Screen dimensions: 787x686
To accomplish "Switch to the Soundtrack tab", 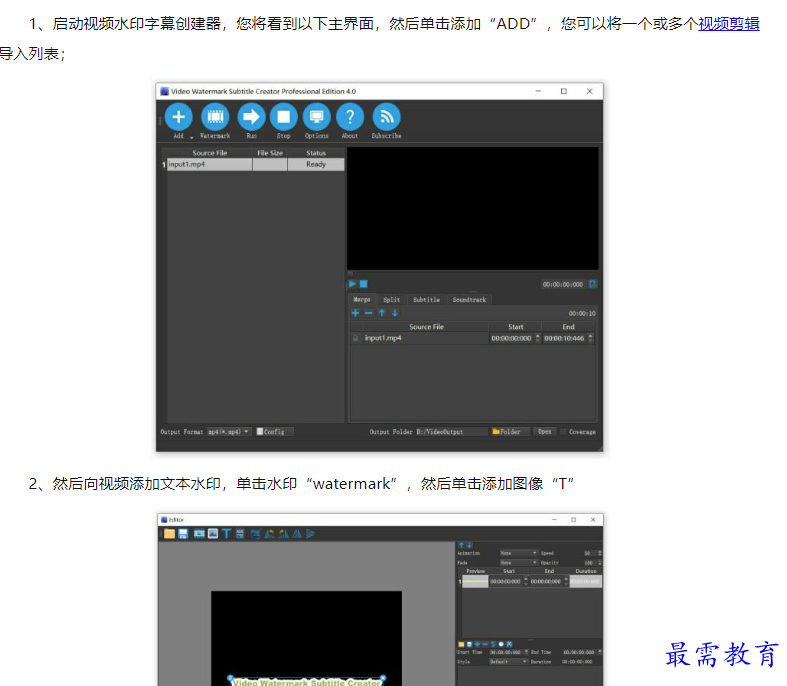I will click(x=469, y=300).
